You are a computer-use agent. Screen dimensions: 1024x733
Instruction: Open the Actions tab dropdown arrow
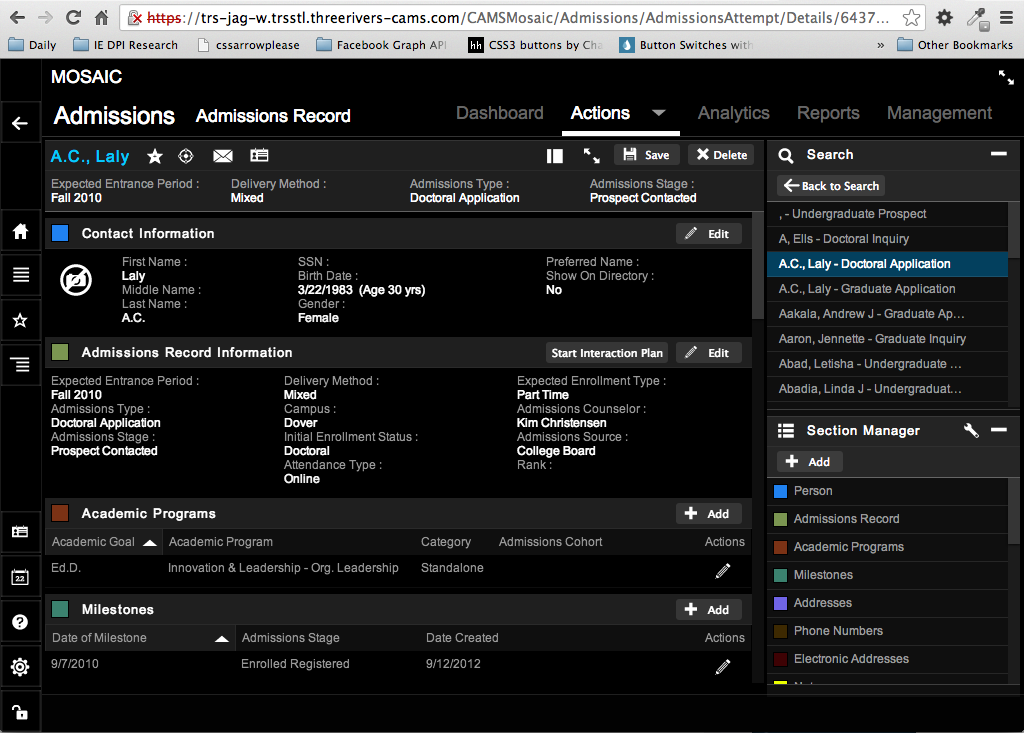659,113
